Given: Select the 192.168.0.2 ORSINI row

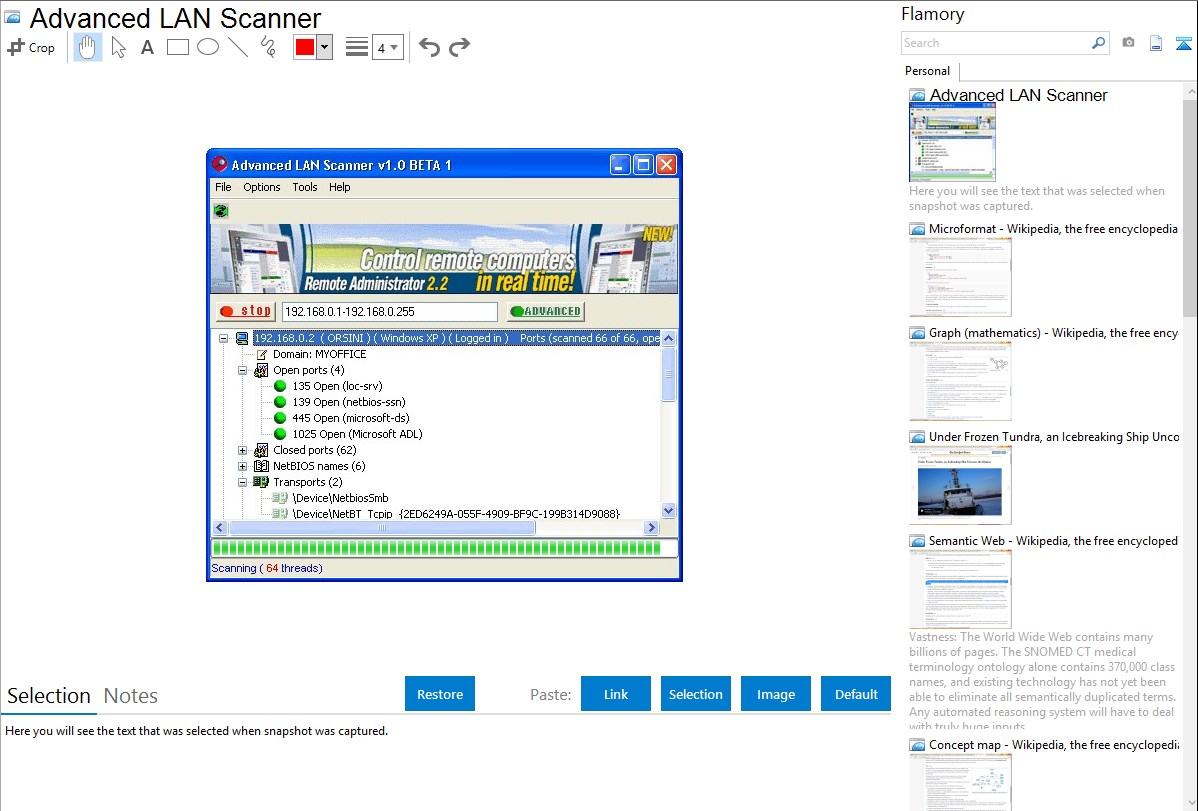Looking at the screenshot, I should coord(456,338).
